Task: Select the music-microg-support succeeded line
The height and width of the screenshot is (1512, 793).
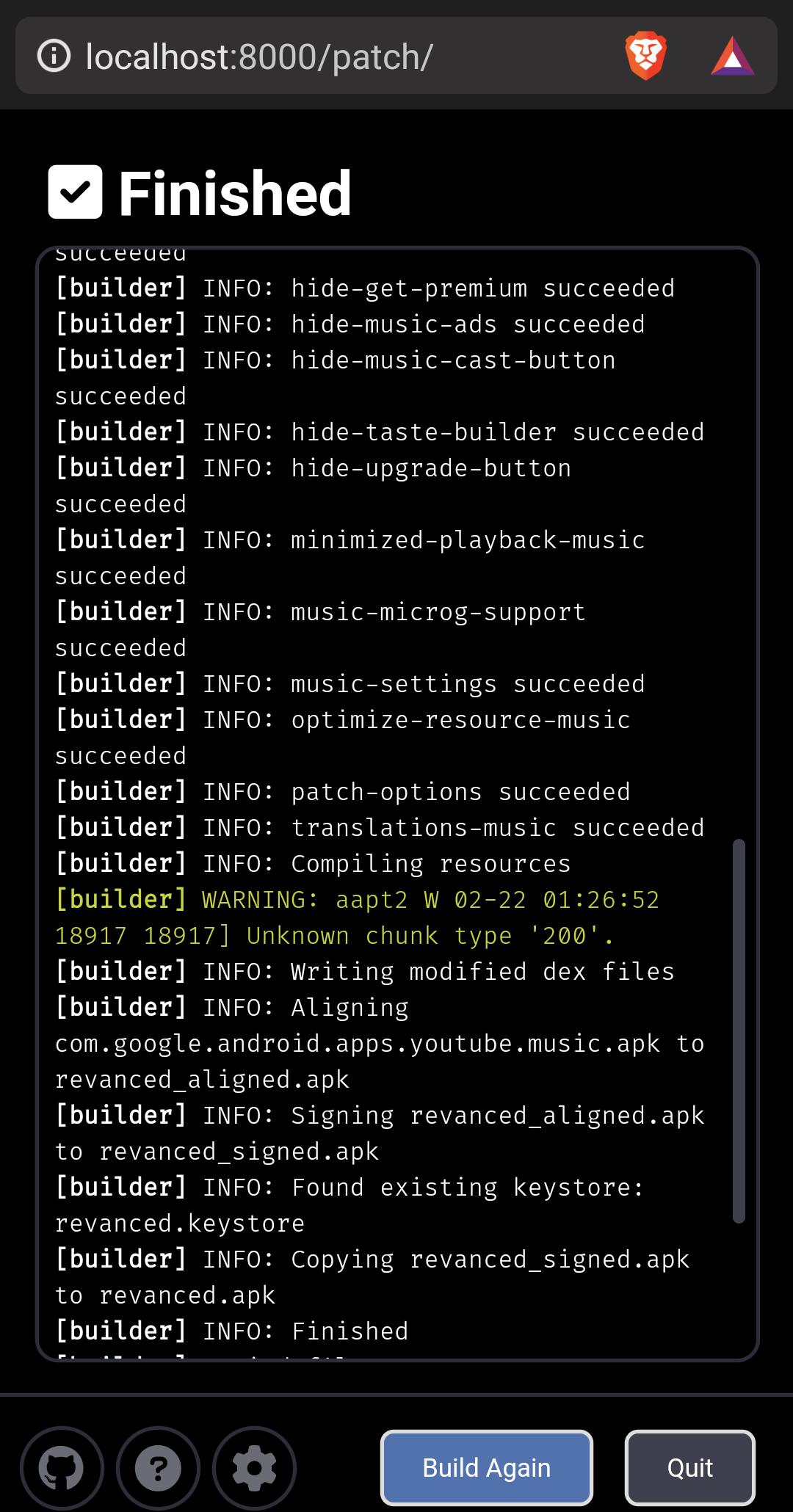Action: tap(320, 629)
